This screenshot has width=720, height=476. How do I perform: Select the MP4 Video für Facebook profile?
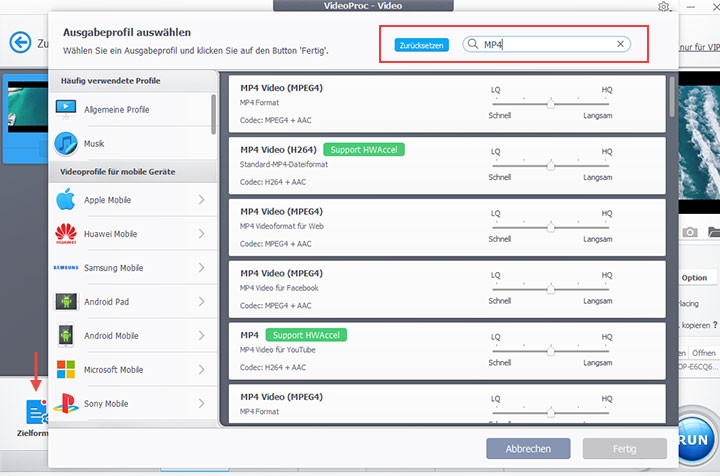[447, 289]
